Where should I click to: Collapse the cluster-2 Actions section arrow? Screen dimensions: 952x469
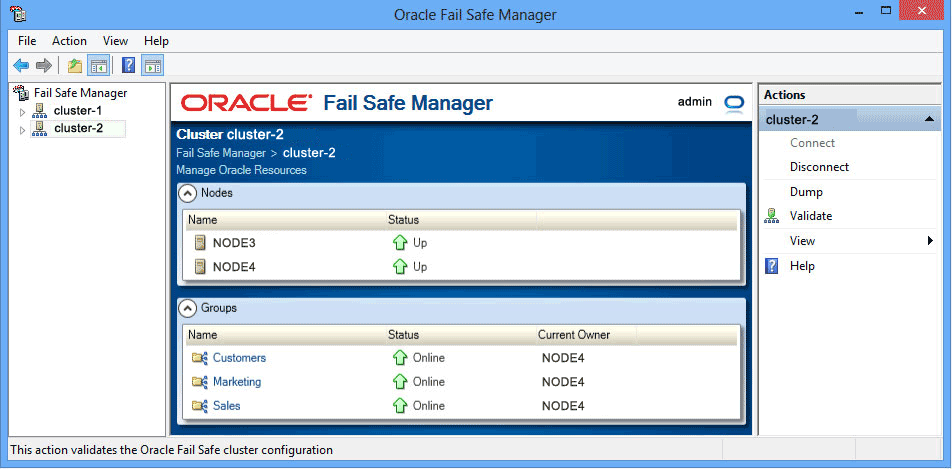[x=929, y=119]
